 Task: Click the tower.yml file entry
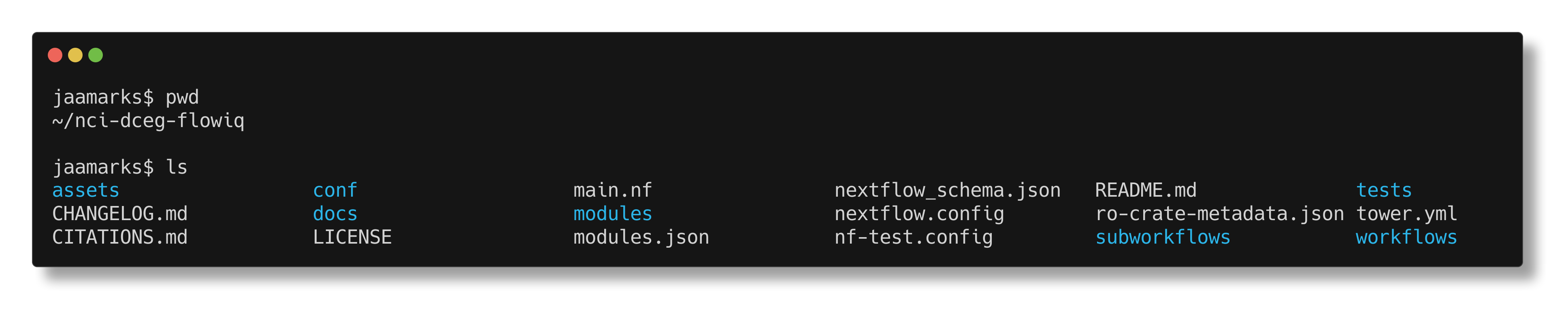click(x=1406, y=214)
